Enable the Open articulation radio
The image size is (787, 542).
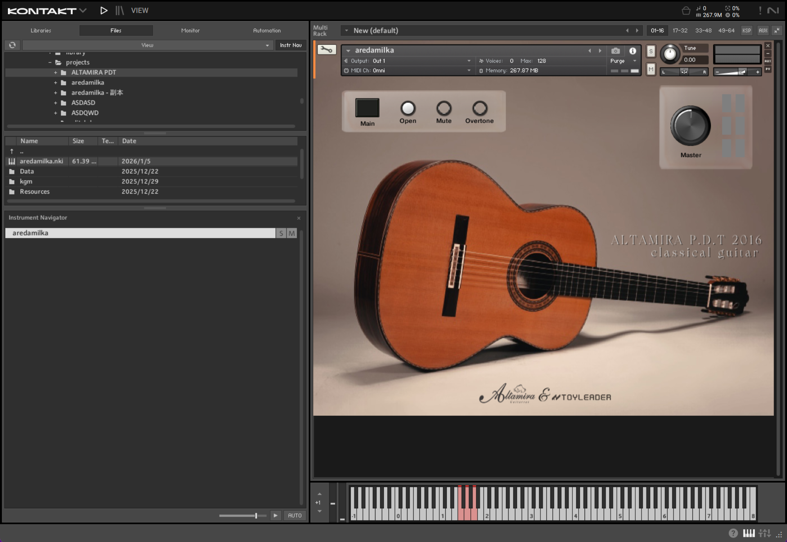[x=408, y=108]
